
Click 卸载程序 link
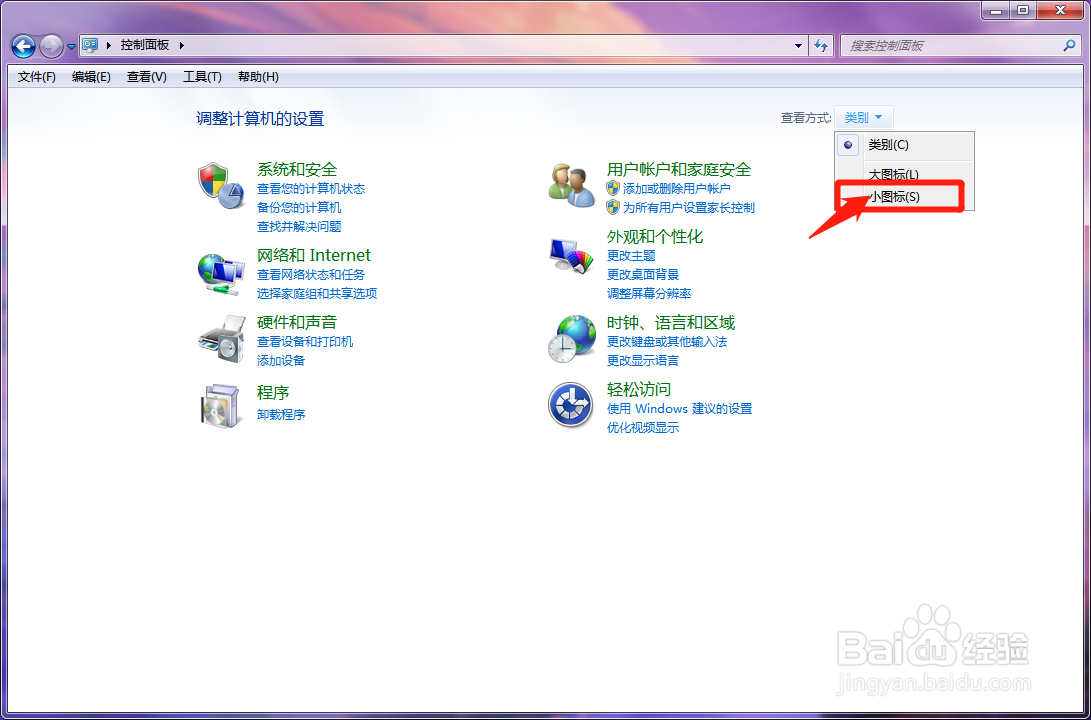click(x=281, y=415)
